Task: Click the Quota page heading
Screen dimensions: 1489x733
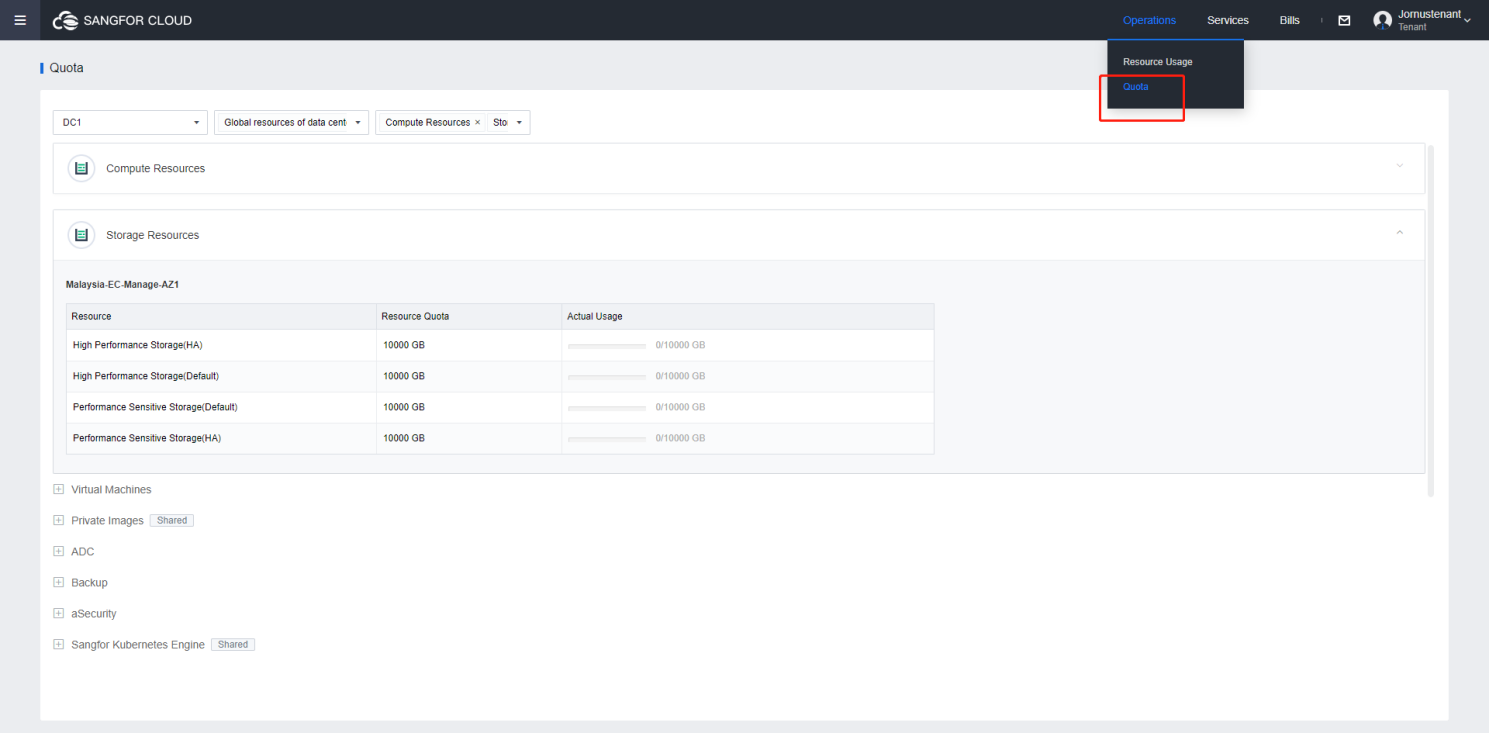Action: pyautogui.click(x=66, y=68)
